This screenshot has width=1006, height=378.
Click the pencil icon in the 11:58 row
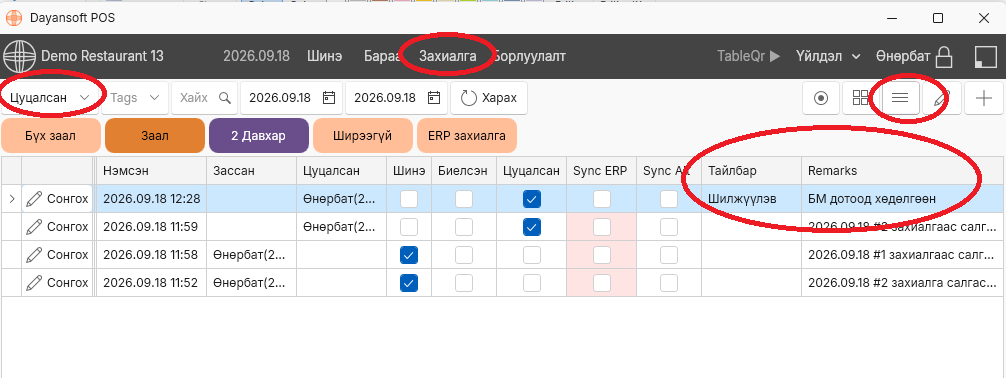click(x=35, y=255)
